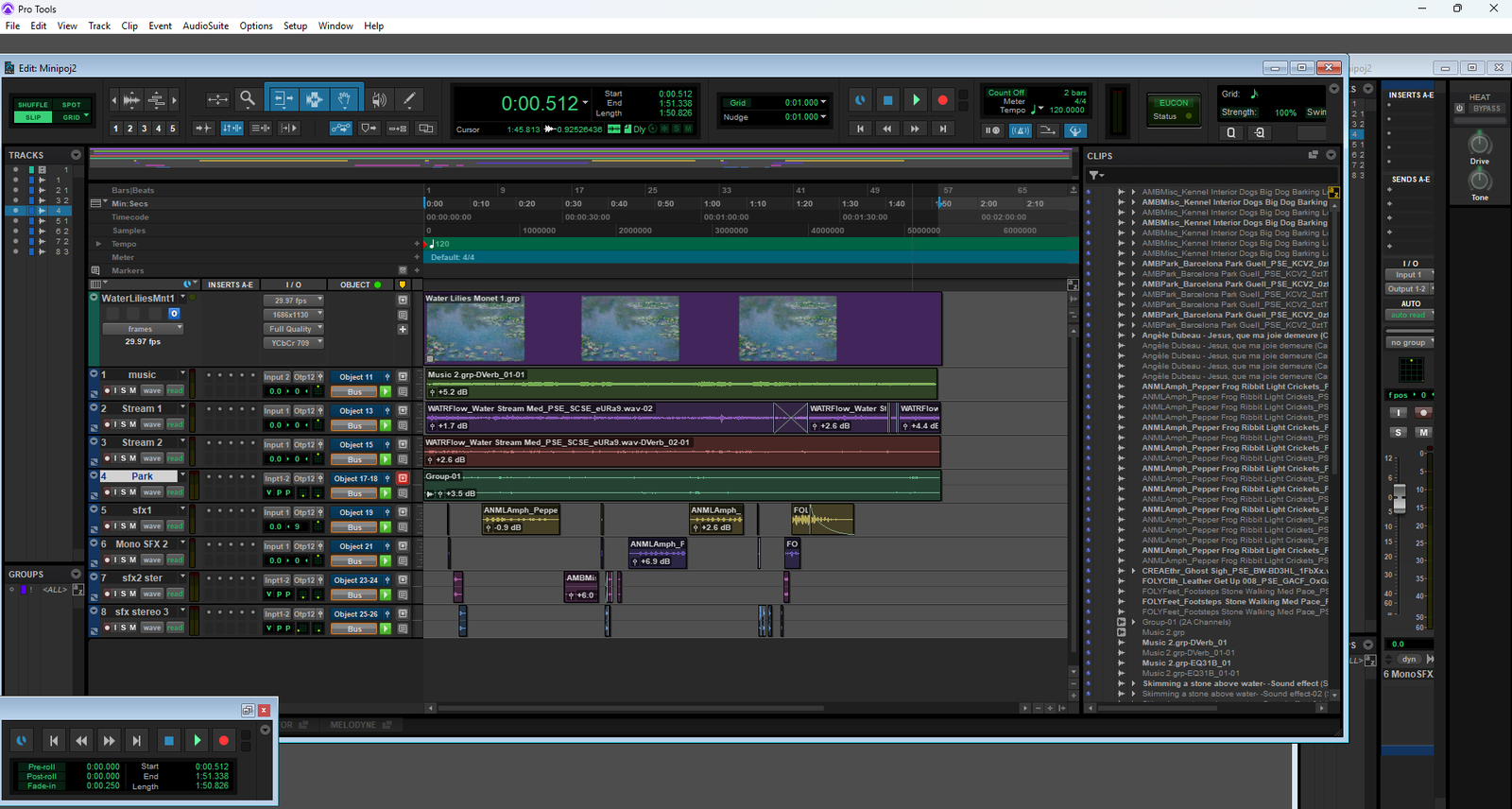Click the Water Lilies video clip's first thumbnail

tap(475, 330)
